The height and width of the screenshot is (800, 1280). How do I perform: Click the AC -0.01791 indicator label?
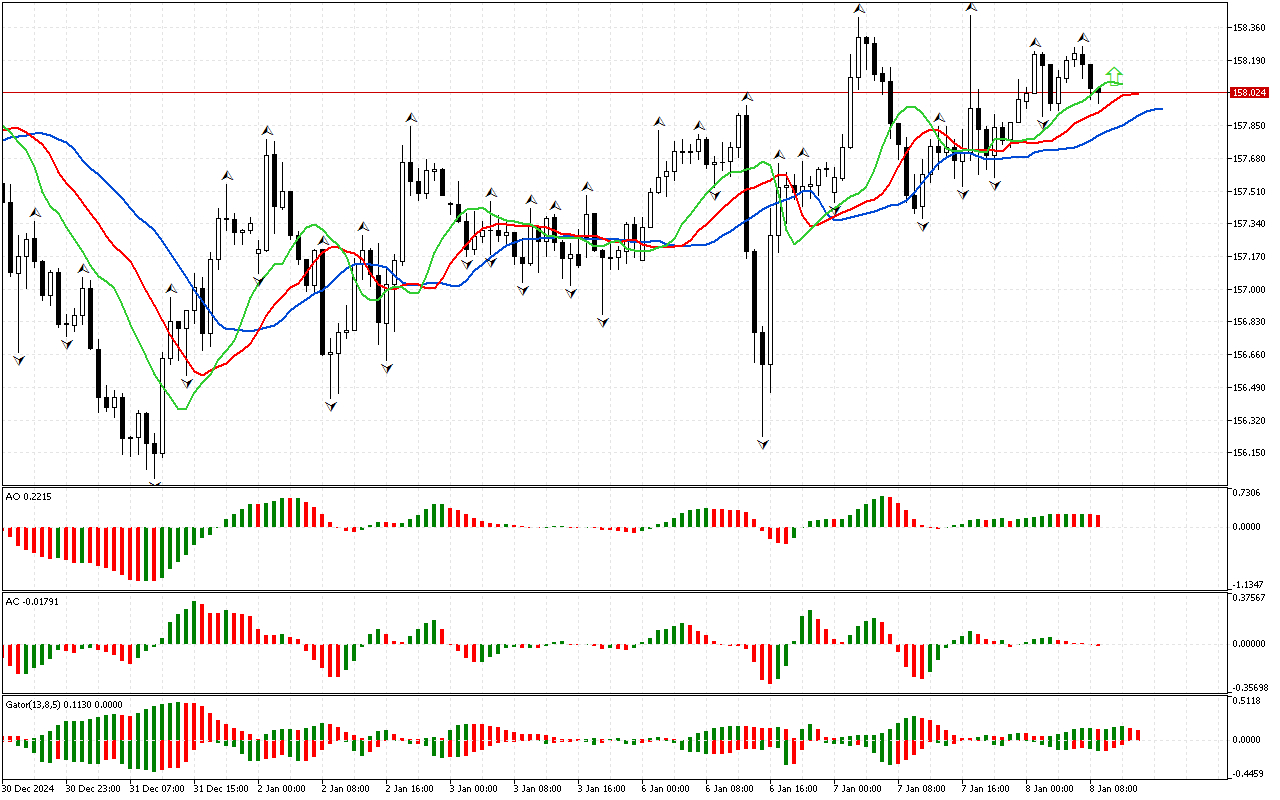[31, 602]
